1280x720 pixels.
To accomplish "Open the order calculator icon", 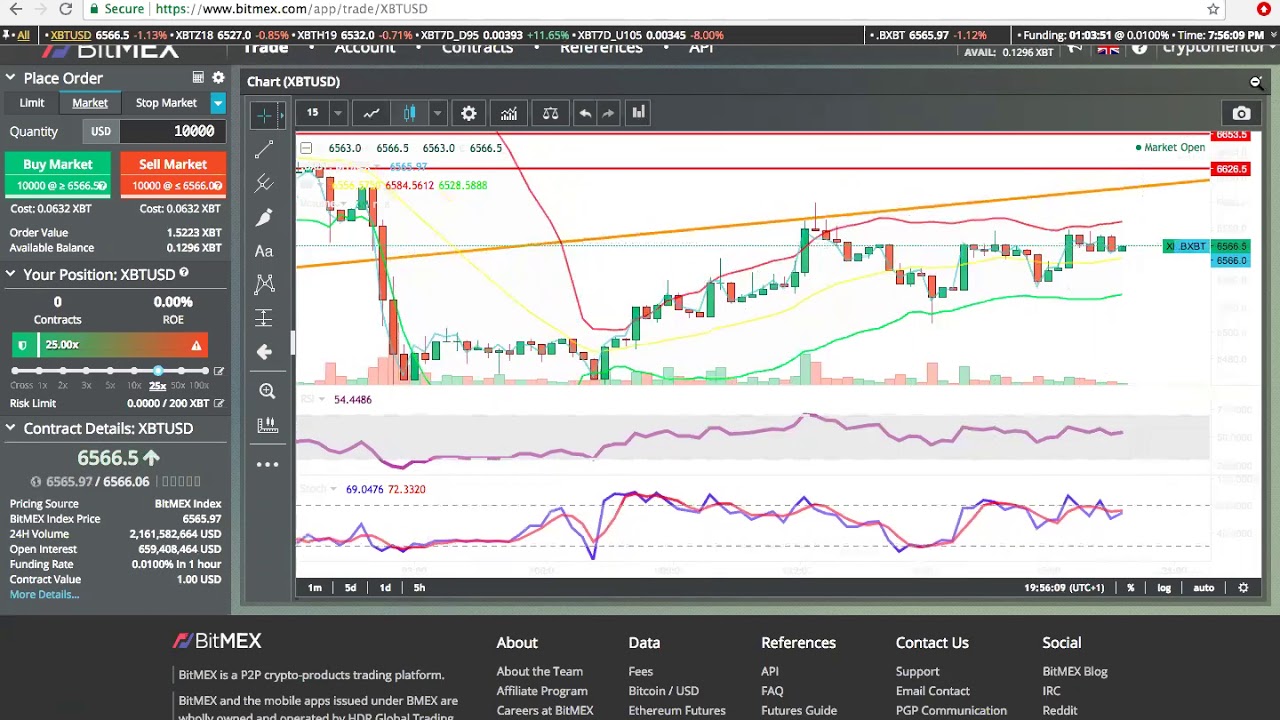I will click(x=198, y=78).
